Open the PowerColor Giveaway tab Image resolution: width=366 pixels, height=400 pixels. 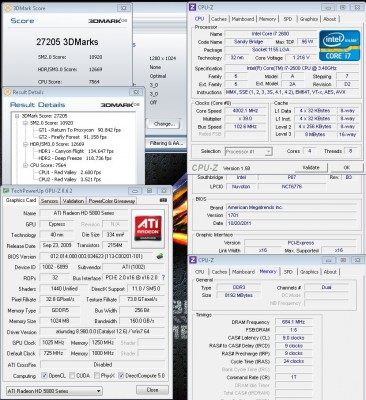tap(112, 201)
